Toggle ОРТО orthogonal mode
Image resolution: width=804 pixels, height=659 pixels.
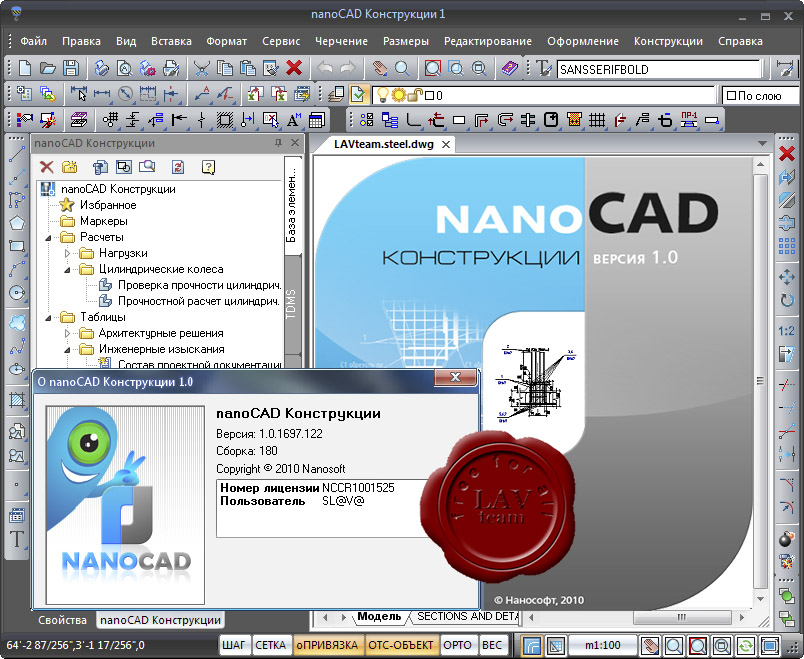(x=457, y=645)
